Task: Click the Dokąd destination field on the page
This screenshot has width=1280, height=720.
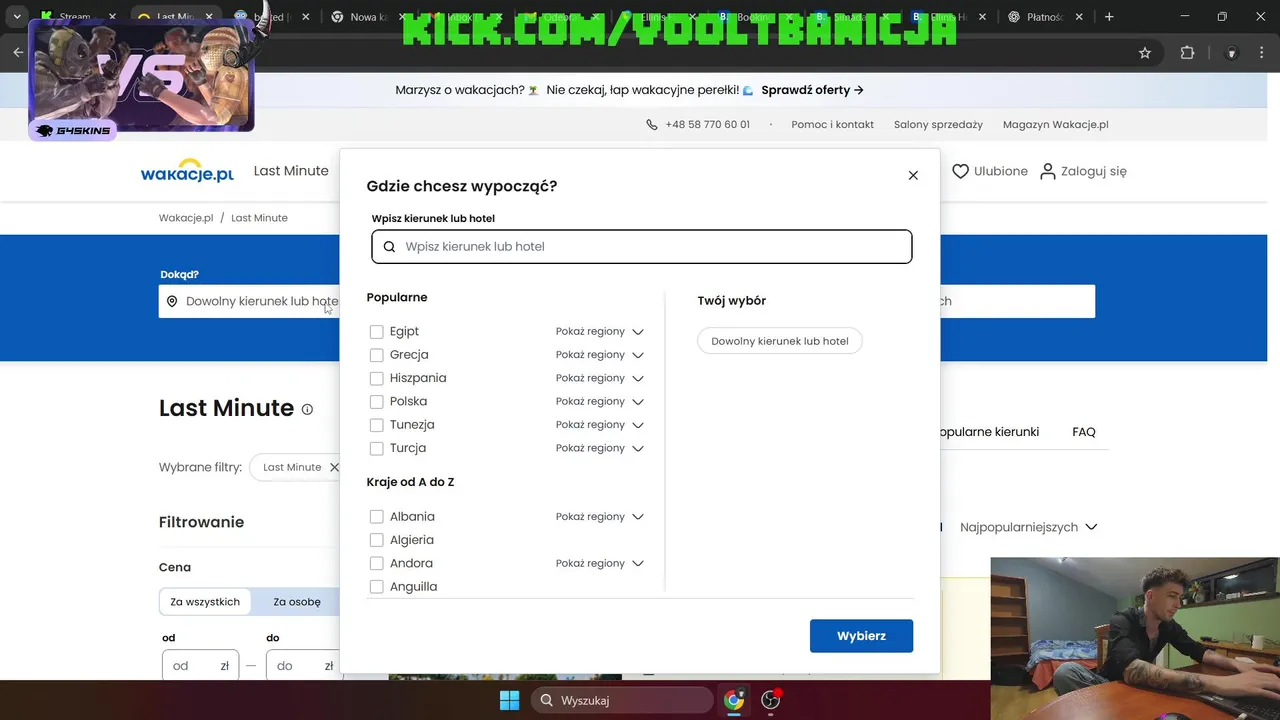Action: coord(249,301)
